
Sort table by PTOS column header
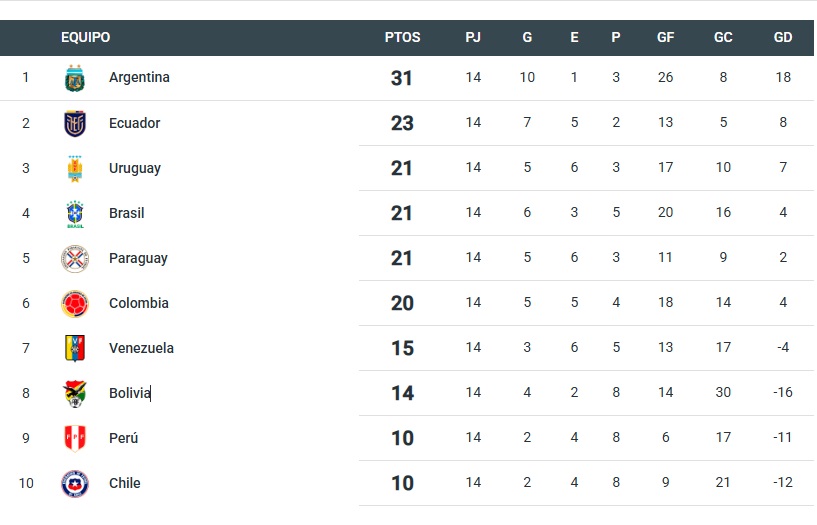point(402,38)
